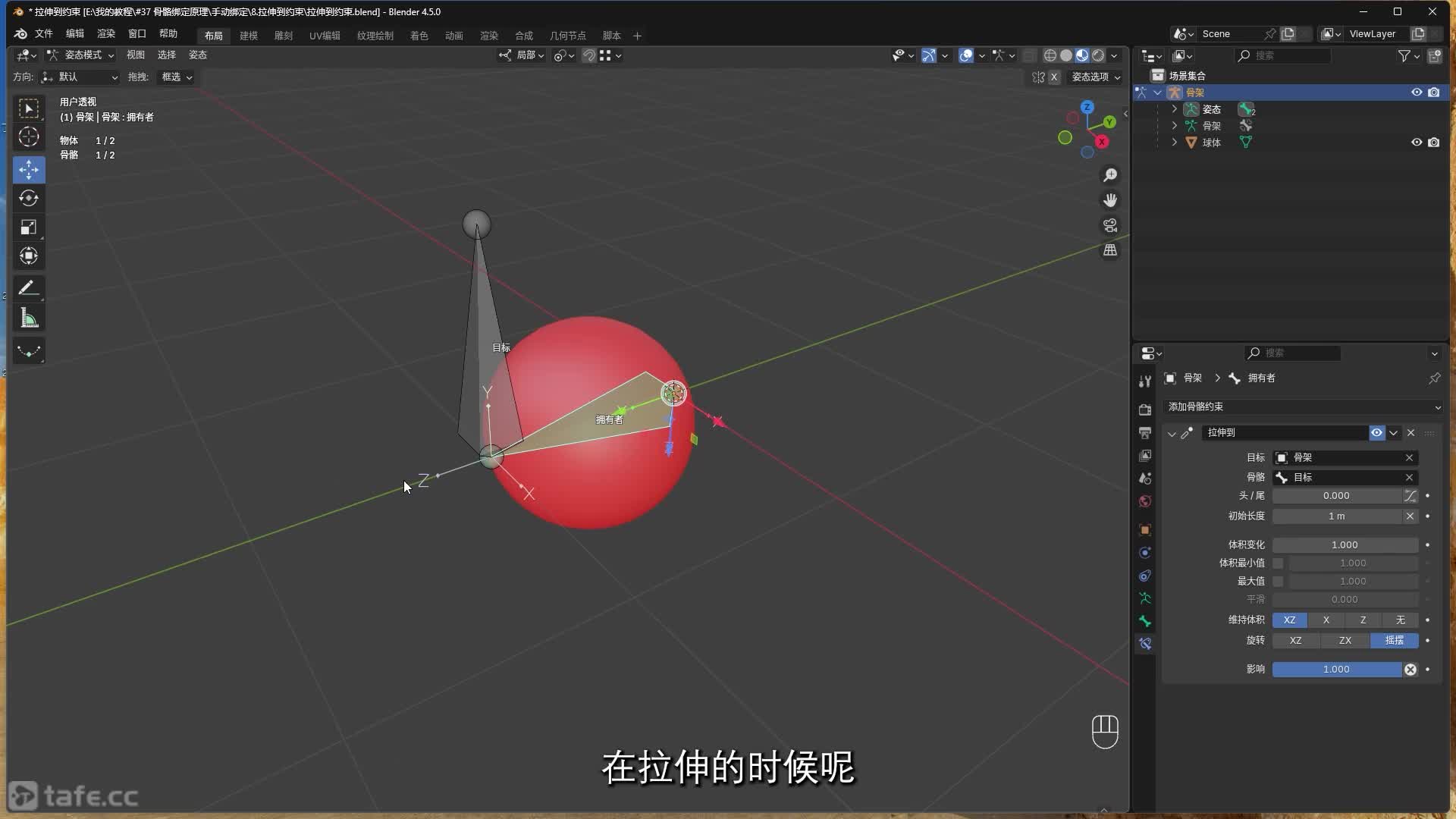Viewport: 1456px width, 819px height.
Task: Open the World properties tab
Action: [1145, 501]
